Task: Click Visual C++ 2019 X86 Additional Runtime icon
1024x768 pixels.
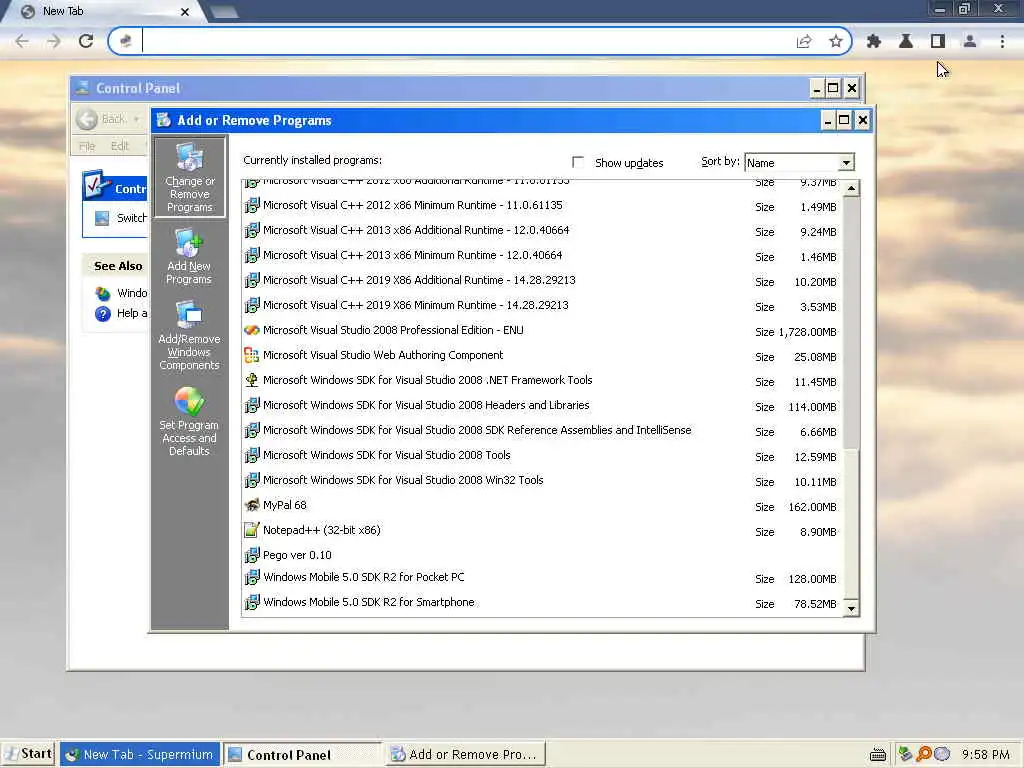Action: tap(251, 280)
